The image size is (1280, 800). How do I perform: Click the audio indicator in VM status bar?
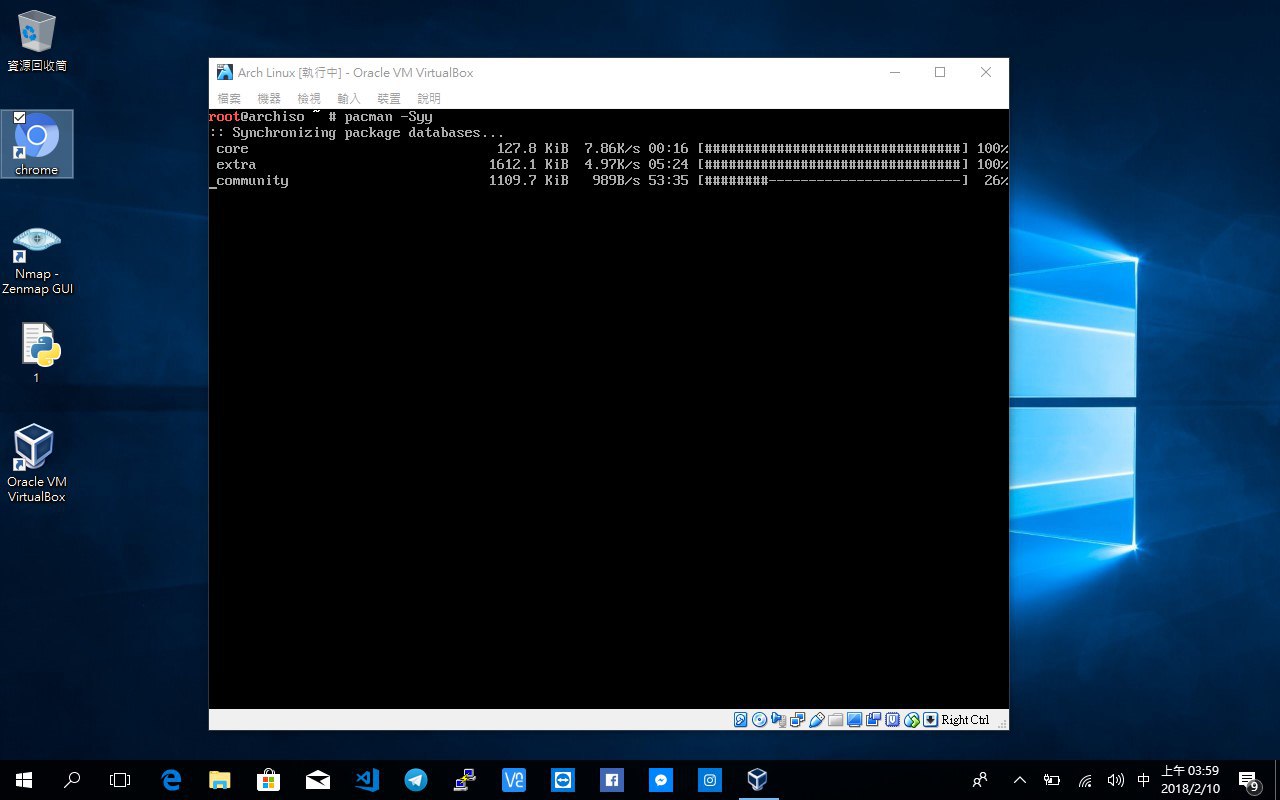coord(779,720)
